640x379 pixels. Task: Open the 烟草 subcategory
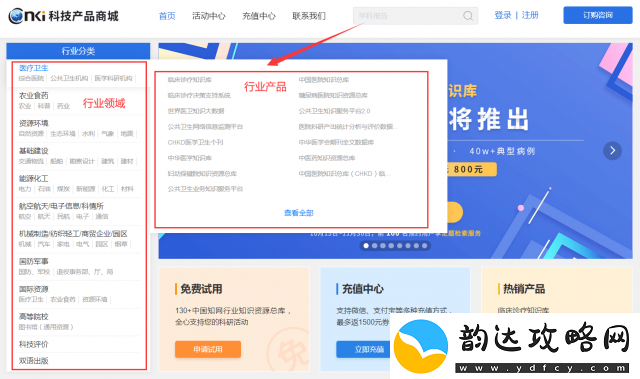coord(121,244)
